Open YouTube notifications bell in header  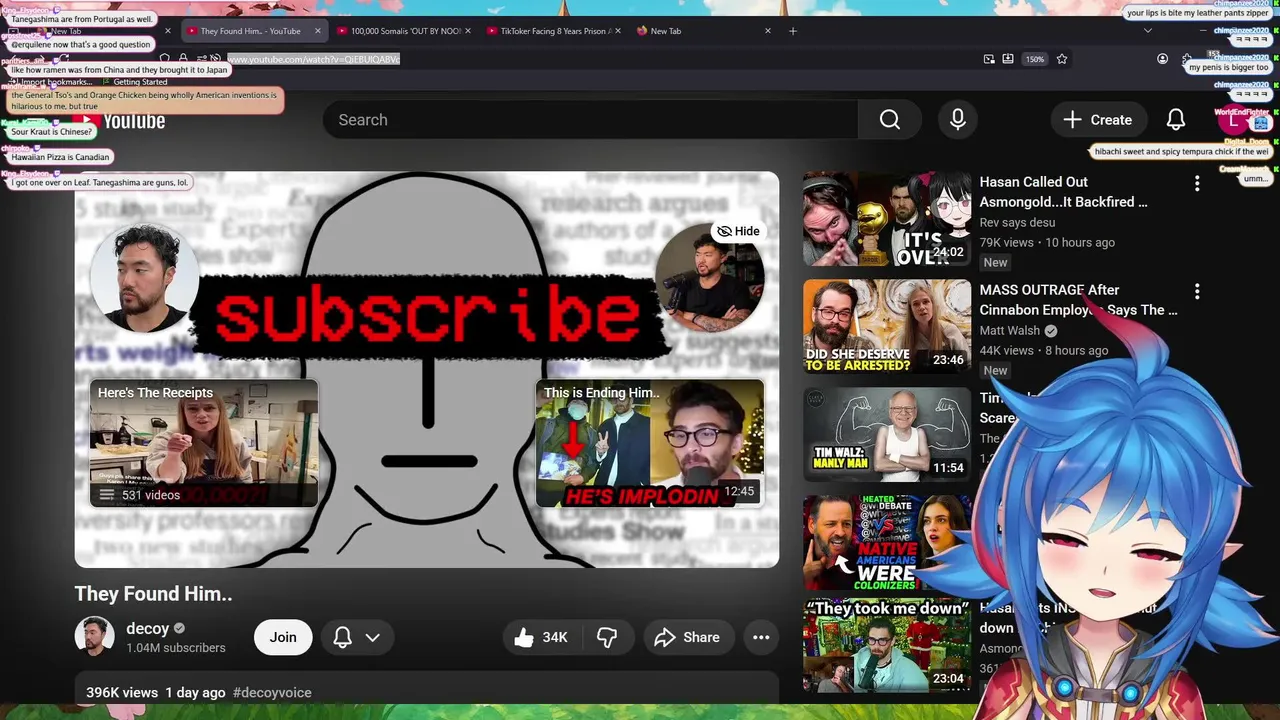[1176, 120]
